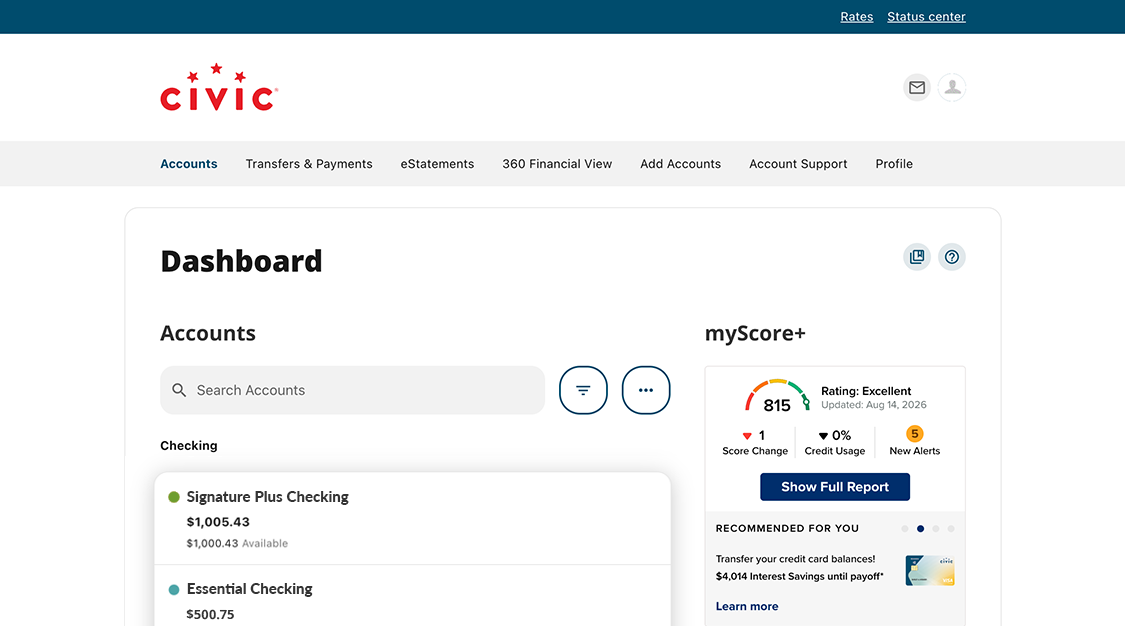The width and height of the screenshot is (1125, 626).
Task: Open the user profile avatar icon
Action: point(952,87)
